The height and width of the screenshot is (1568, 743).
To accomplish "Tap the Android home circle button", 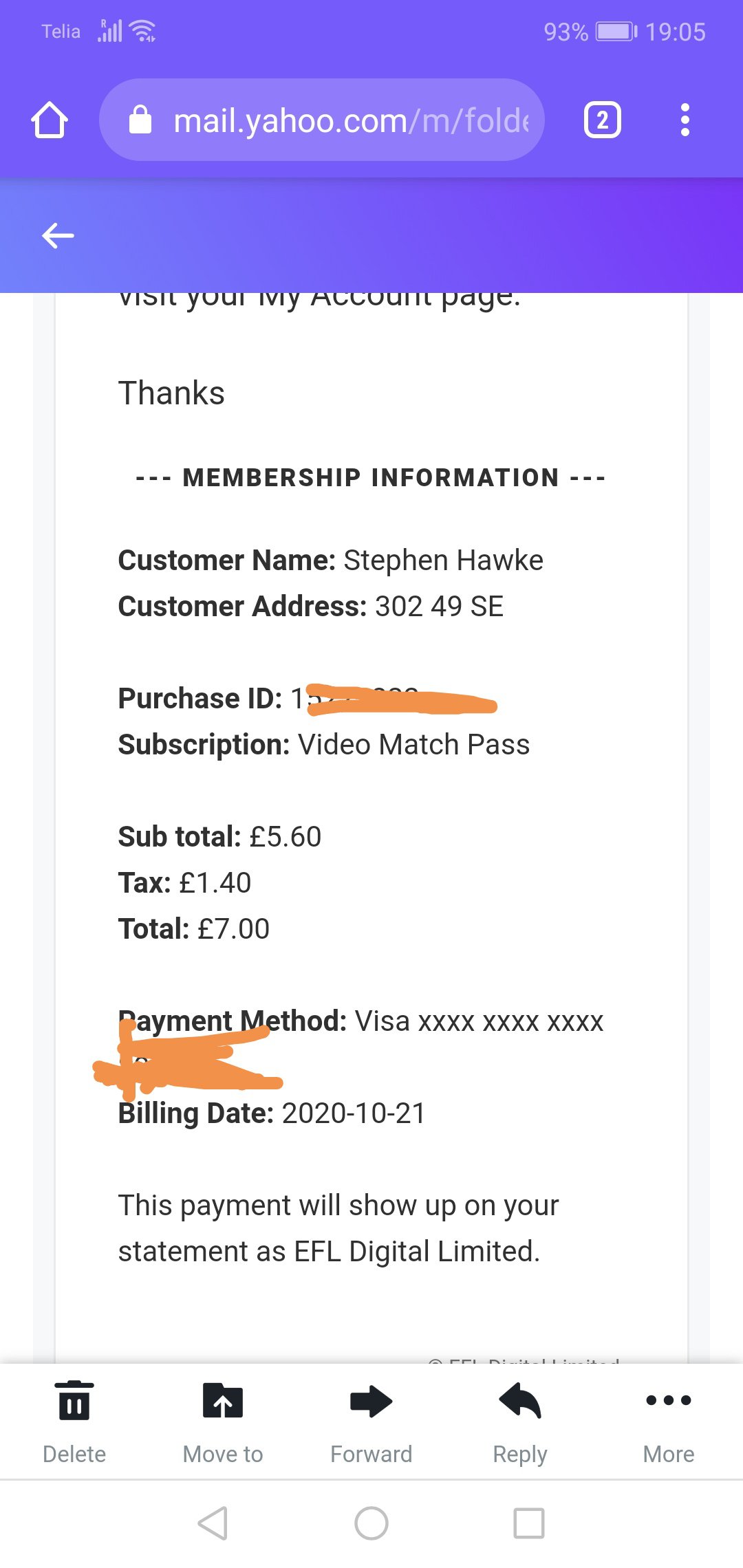I will click(x=371, y=1523).
